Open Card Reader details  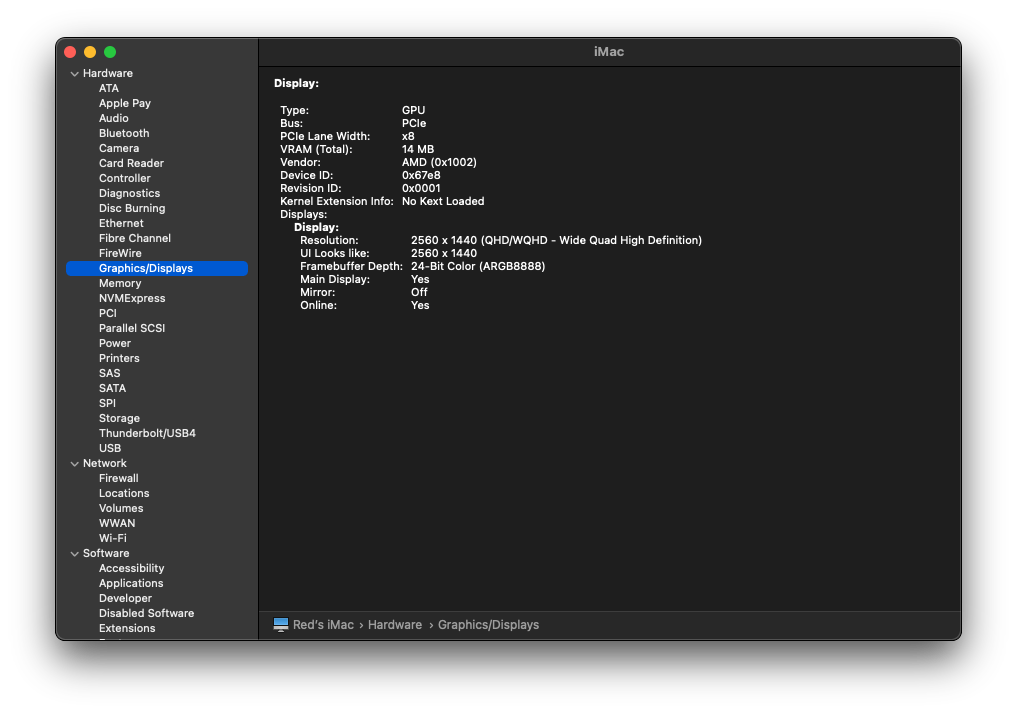131,163
